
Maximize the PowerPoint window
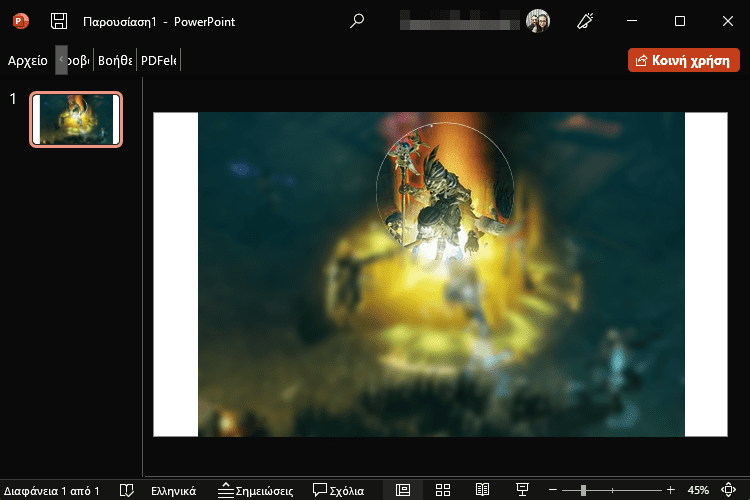click(680, 21)
